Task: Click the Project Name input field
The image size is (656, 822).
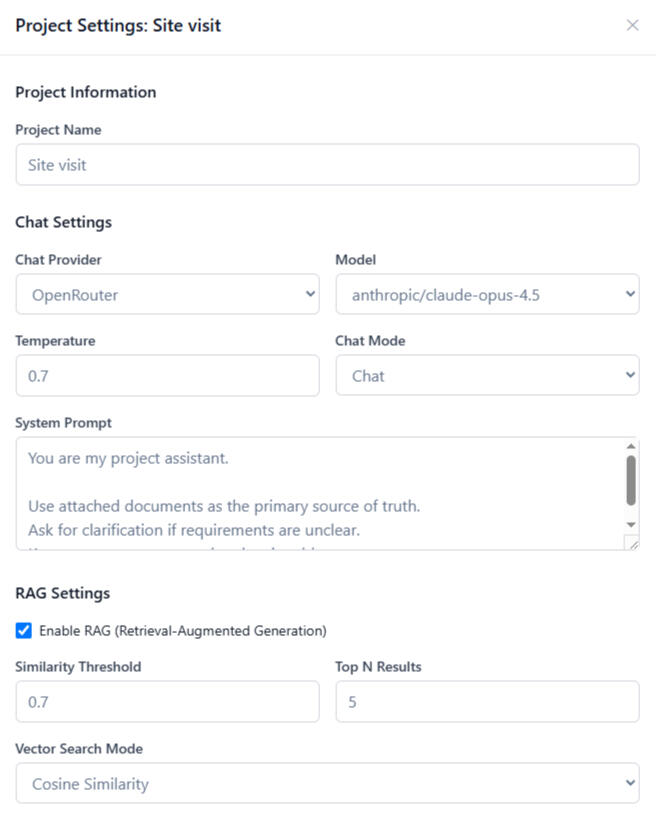Action: (x=327, y=165)
